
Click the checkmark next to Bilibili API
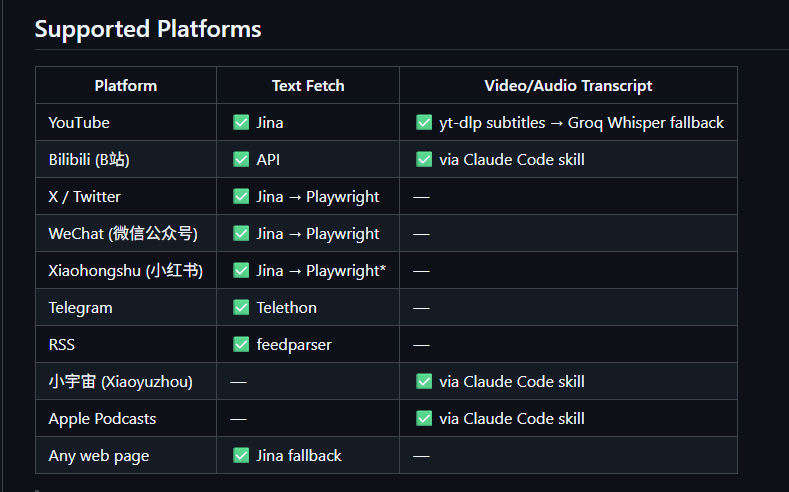(241, 159)
